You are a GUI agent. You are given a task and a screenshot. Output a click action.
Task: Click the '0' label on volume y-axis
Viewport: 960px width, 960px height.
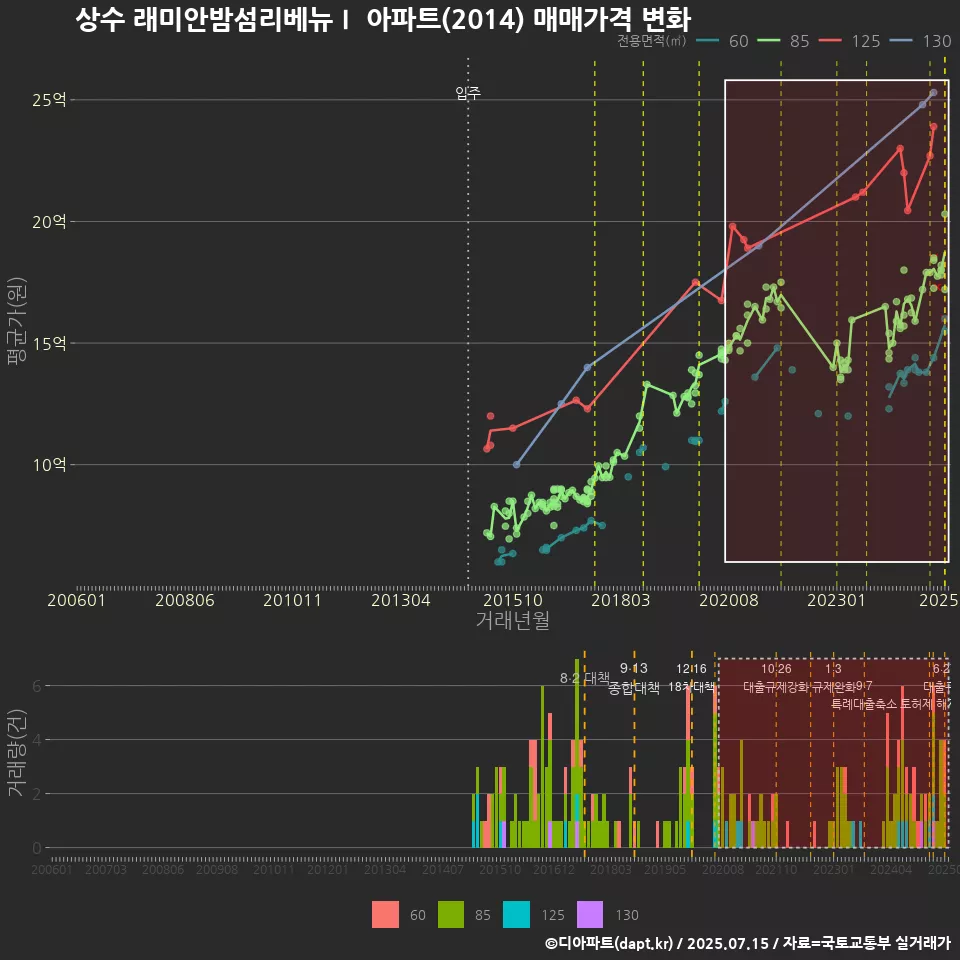point(37,848)
